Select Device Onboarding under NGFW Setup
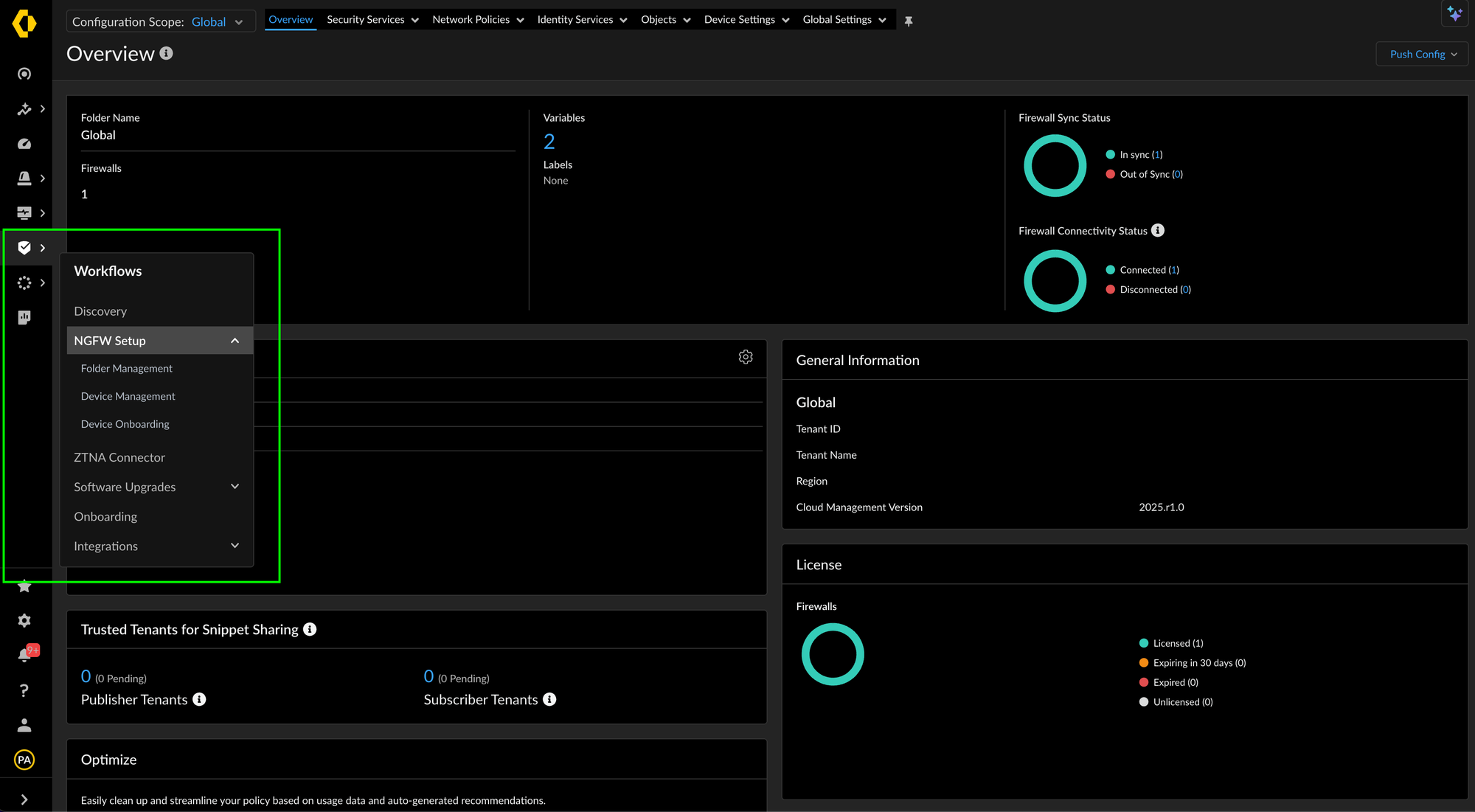This screenshot has width=1475, height=812. 125,424
